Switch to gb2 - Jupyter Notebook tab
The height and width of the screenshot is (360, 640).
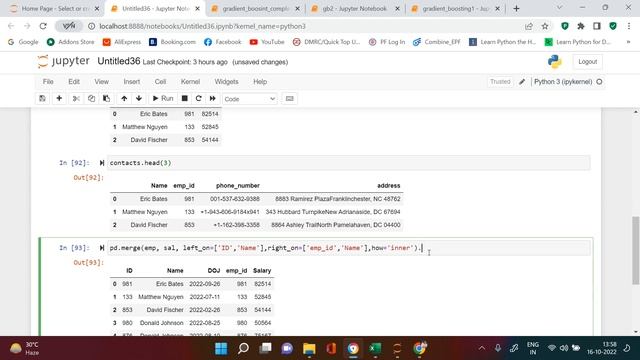[354, 9]
